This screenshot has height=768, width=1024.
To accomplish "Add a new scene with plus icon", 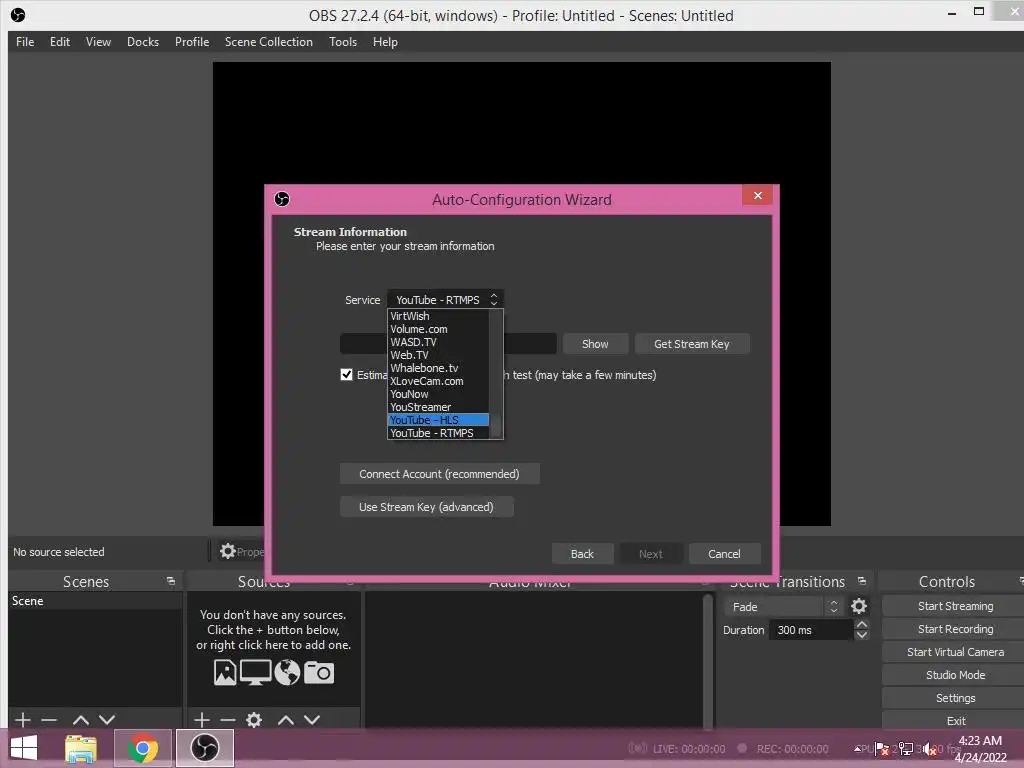I will click(x=23, y=720).
